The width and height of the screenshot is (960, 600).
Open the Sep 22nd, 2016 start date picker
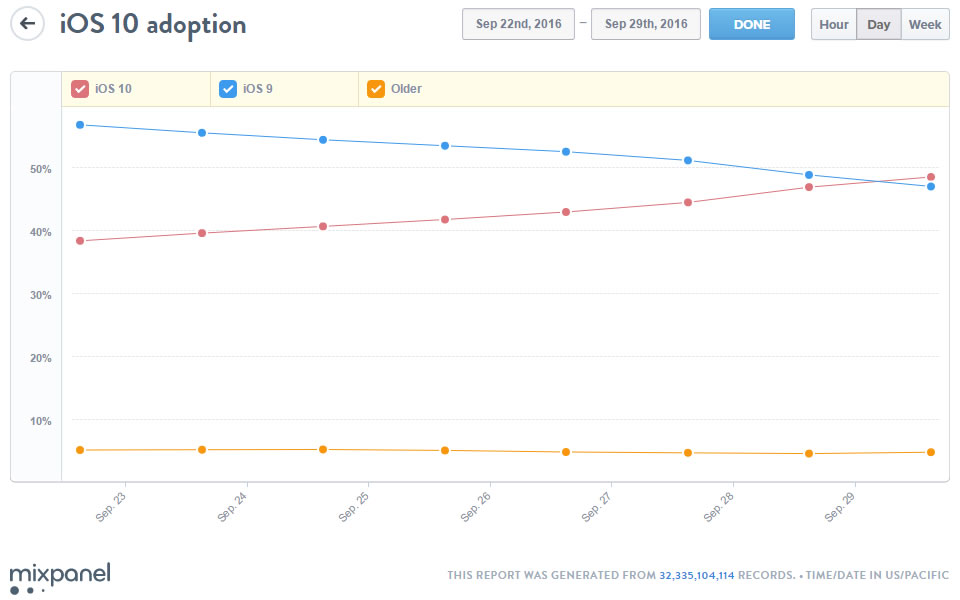518,24
